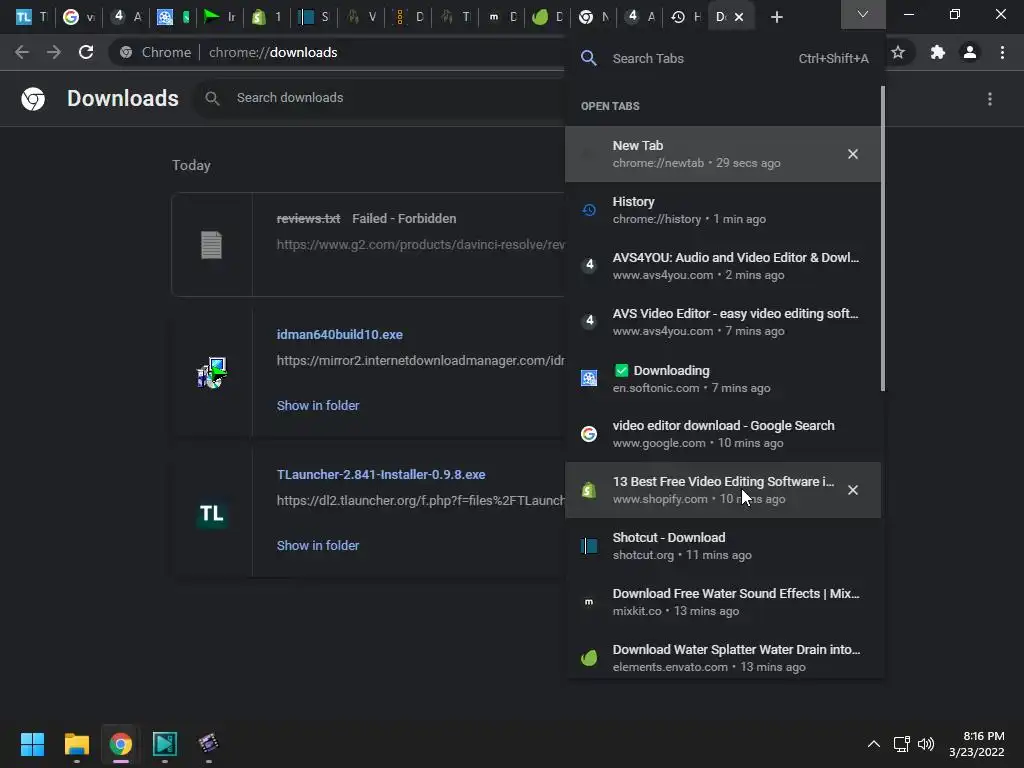1024x768 pixels.
Task: Go back with the back arrow
Action: (22, 52)
